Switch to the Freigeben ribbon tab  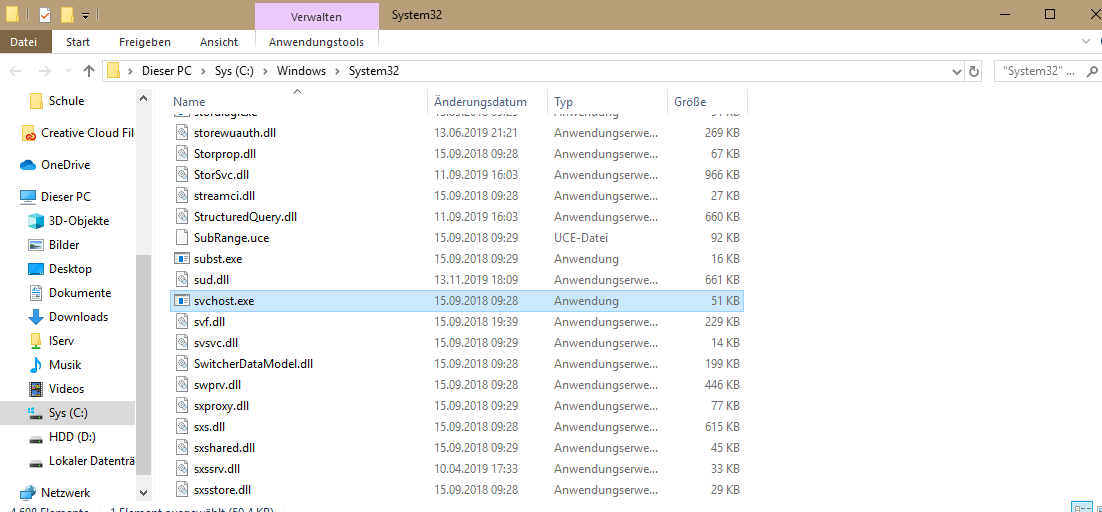click(x=145, y=42)
